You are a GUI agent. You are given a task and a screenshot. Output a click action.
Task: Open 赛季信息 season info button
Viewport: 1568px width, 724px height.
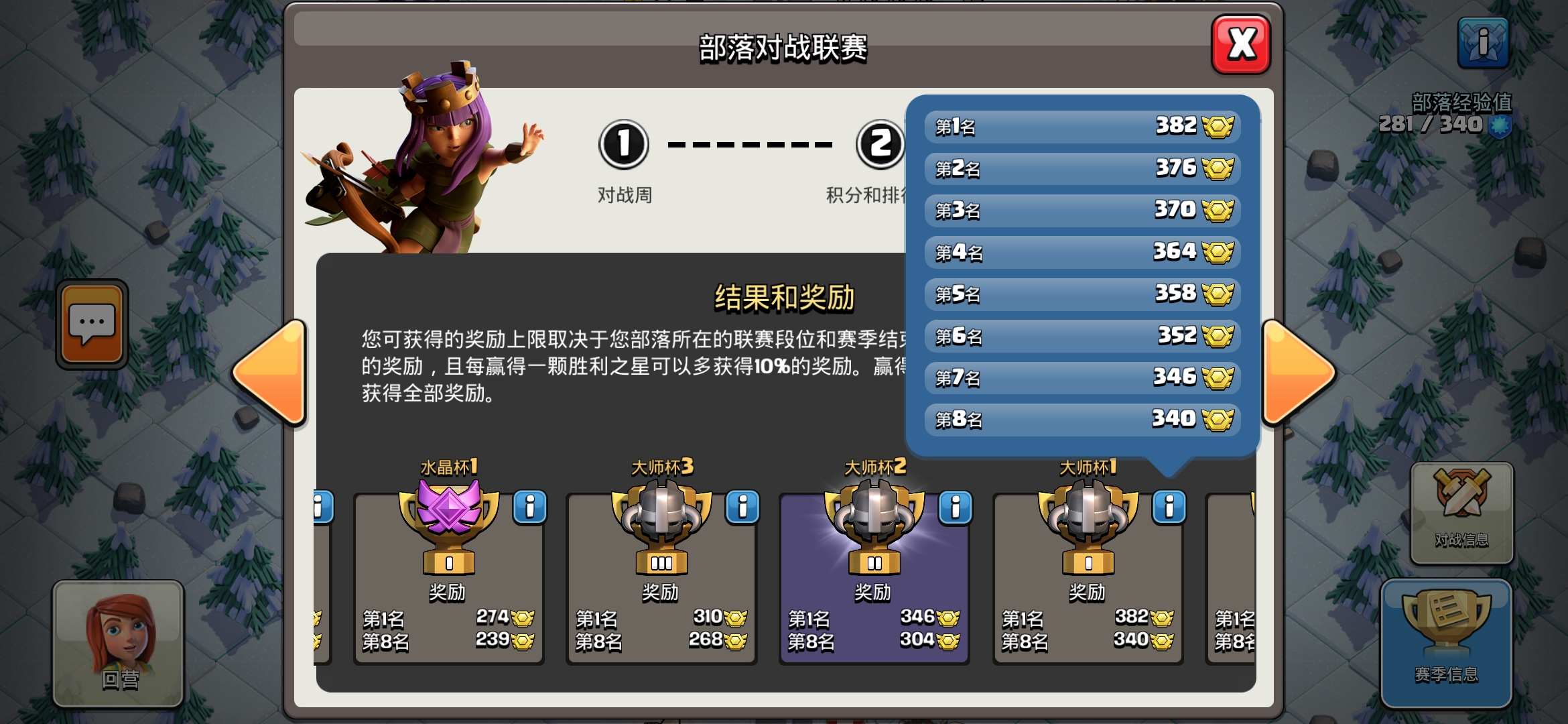(1446, 644)
